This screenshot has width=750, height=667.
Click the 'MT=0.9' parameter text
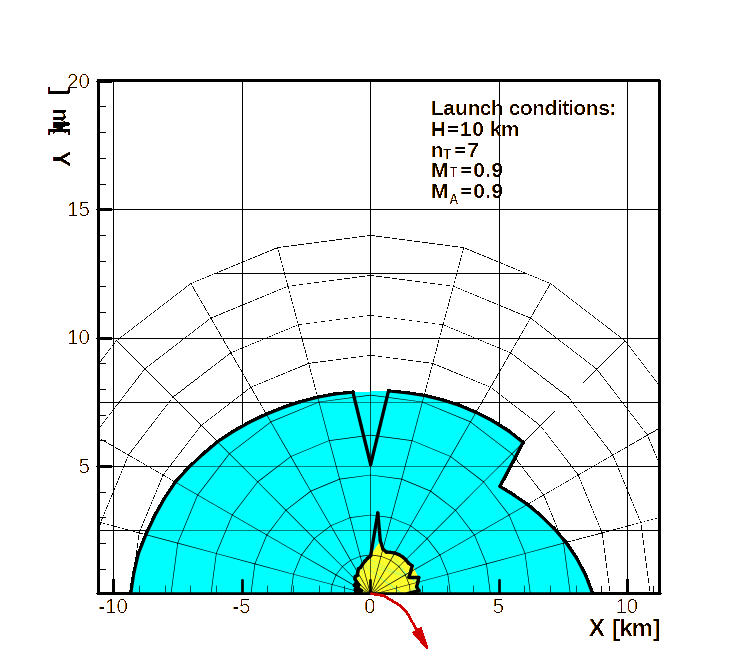coord(467,171)
